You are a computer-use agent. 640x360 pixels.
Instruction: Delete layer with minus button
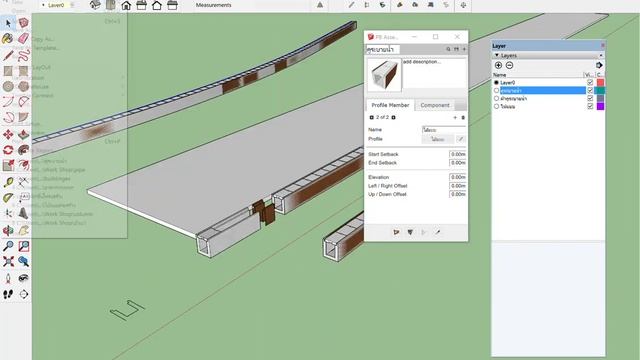(x=509, y=65)
